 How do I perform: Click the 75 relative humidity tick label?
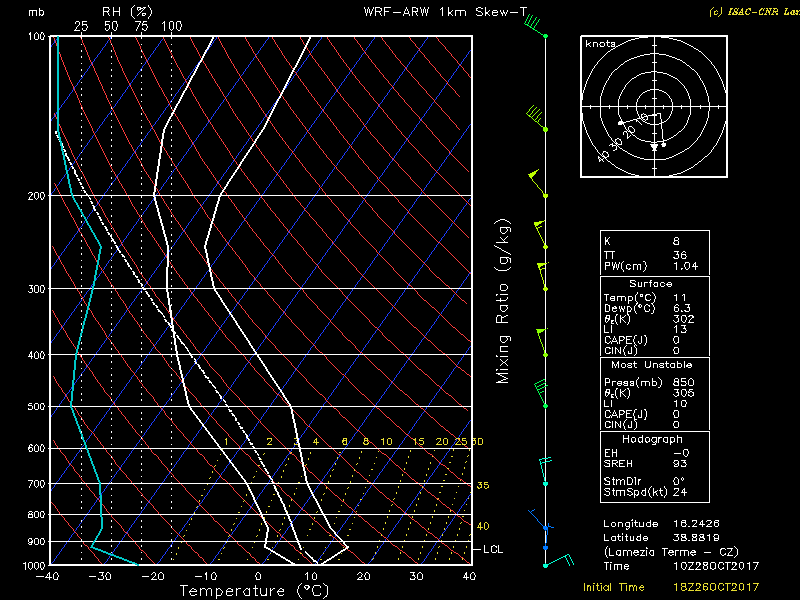pyautogui.click(x=141, y=27)
